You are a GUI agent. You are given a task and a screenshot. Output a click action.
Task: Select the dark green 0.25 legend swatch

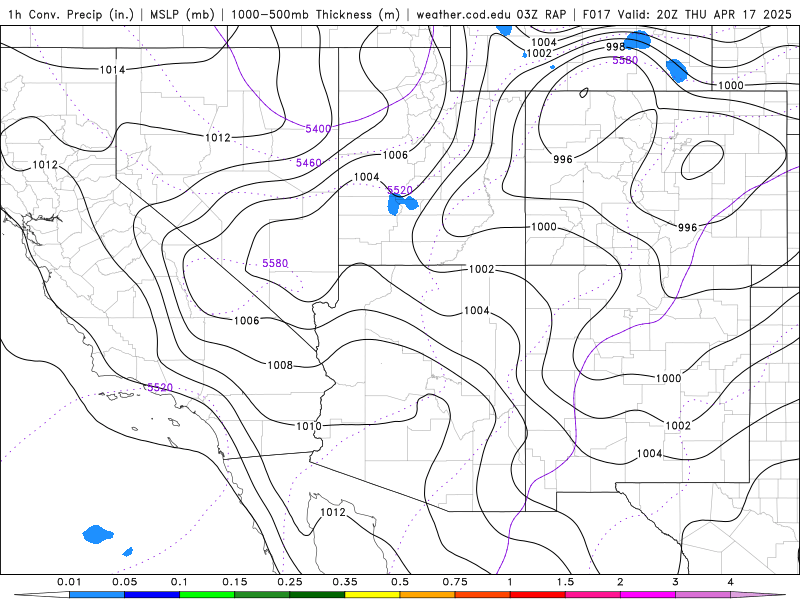pyautogui.click(x=317, y=595)
